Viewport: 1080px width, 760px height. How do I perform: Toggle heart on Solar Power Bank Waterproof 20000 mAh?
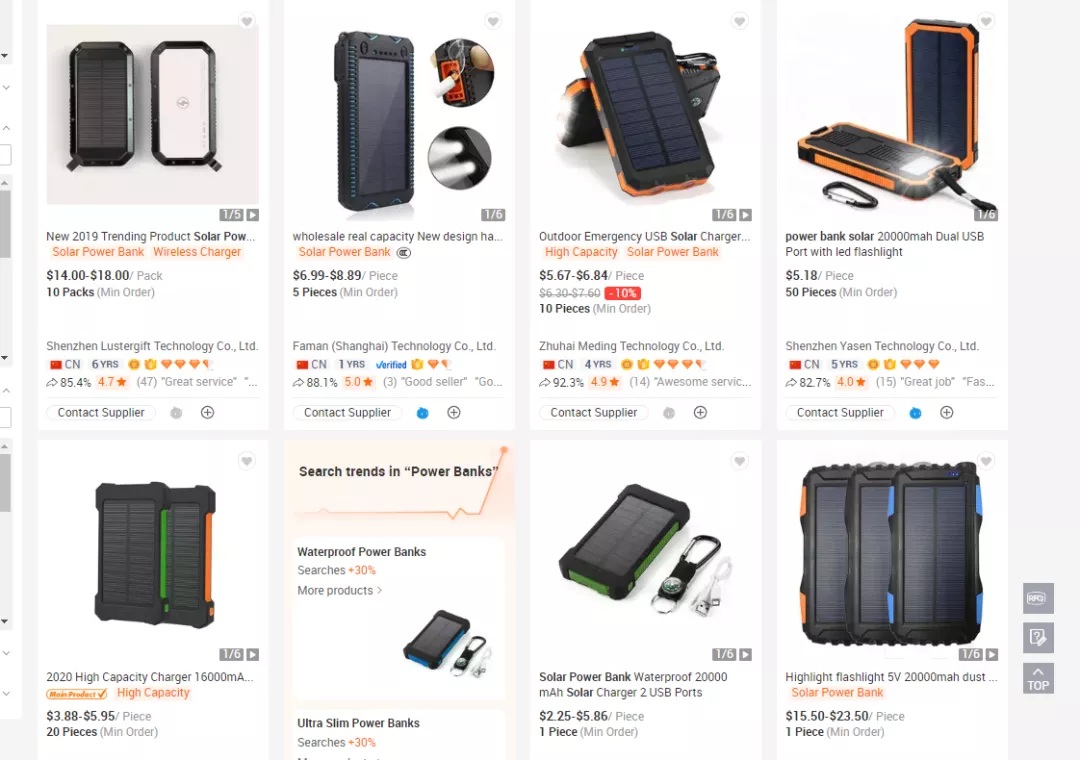coord(739,461)
